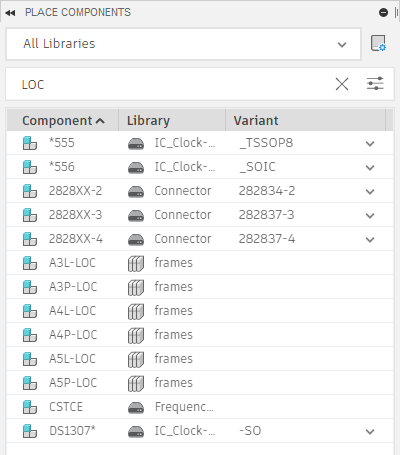Clear the LOC search with X icon
Image resolution: width=400 pixels, height=455 pixels.
[342, 84]
